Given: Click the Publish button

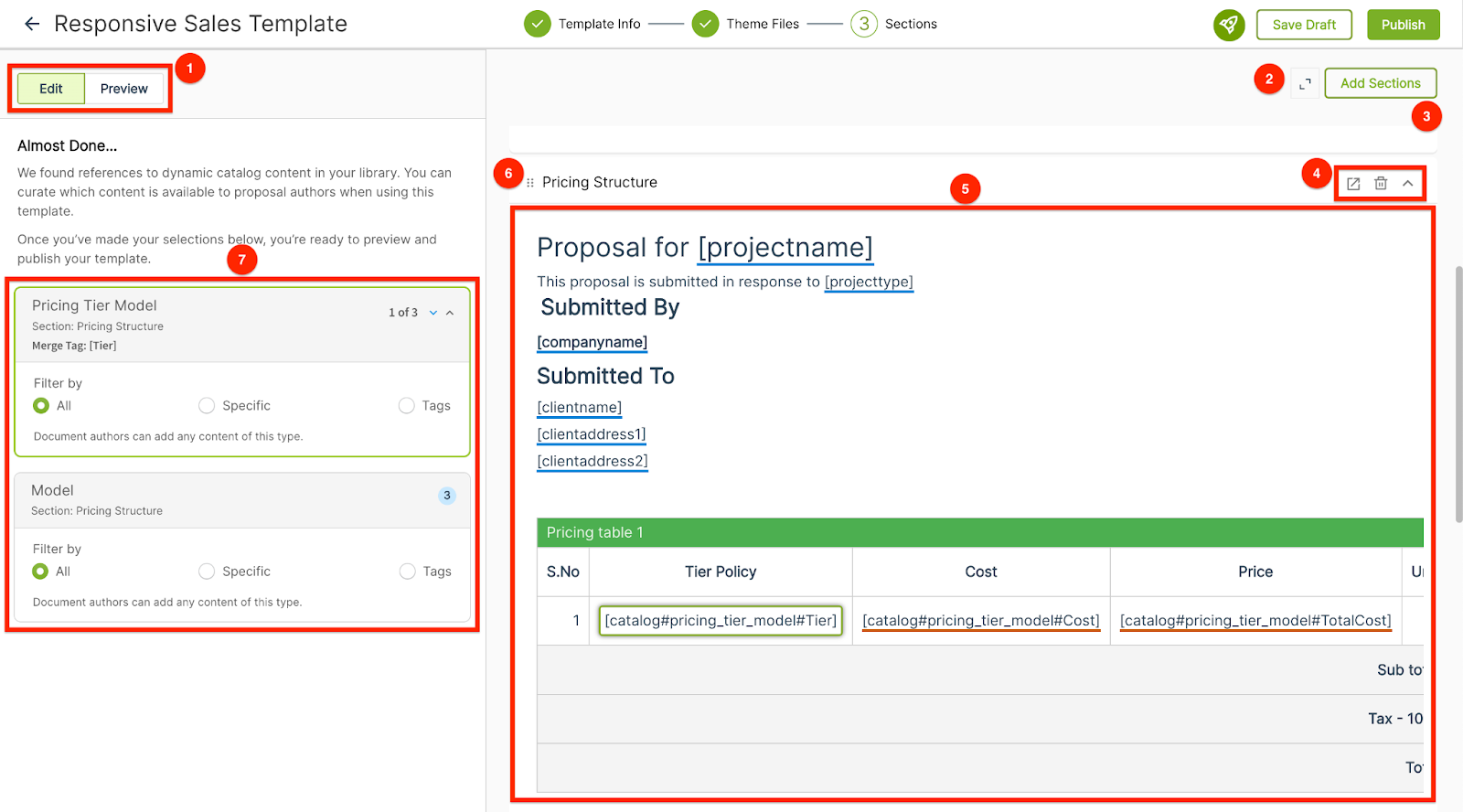Looking at the screenshot, I should click(1403, 25).
